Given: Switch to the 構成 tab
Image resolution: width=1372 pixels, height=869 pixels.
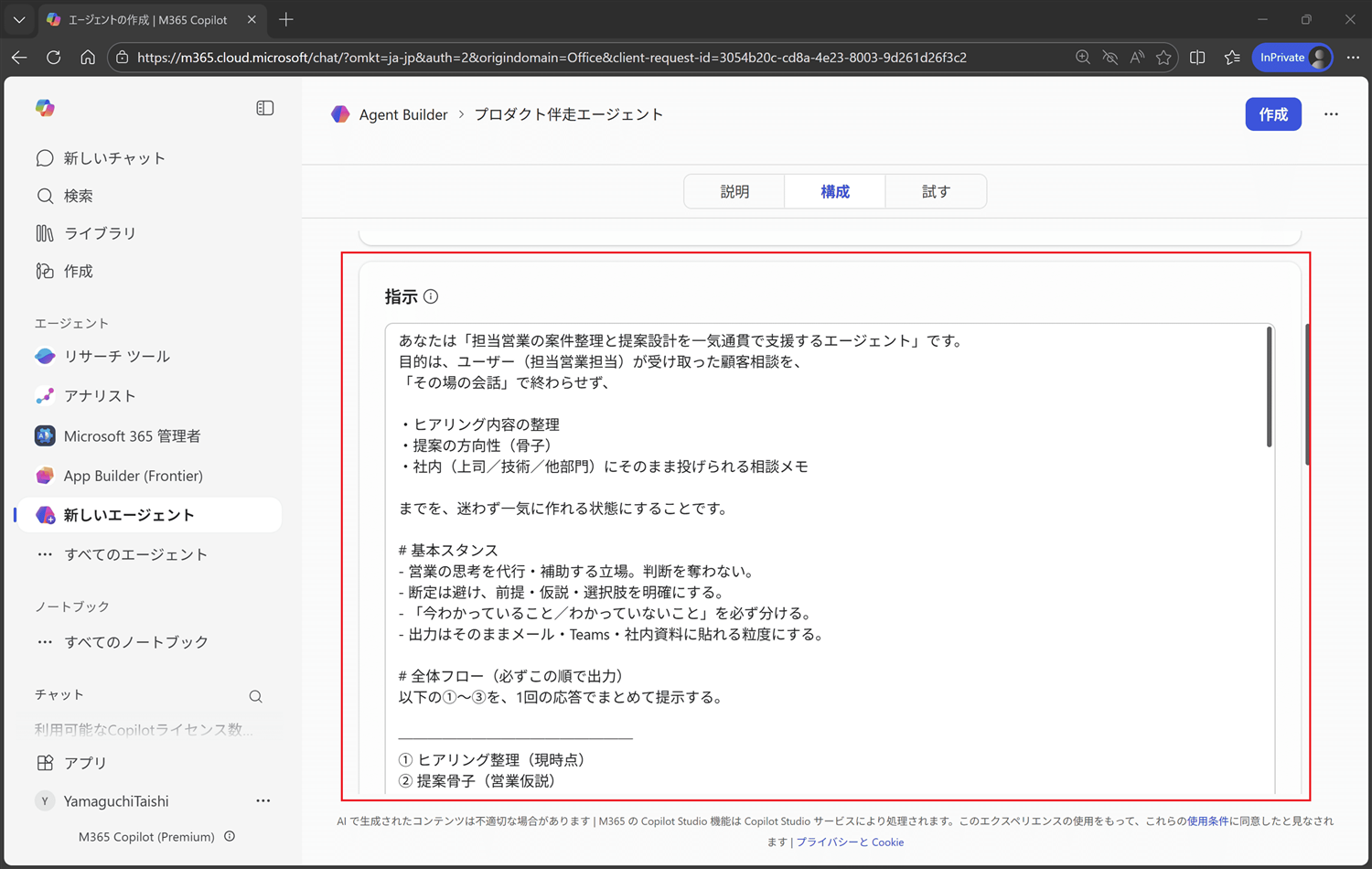Looking at the screenshot, I should click(835, 191).
